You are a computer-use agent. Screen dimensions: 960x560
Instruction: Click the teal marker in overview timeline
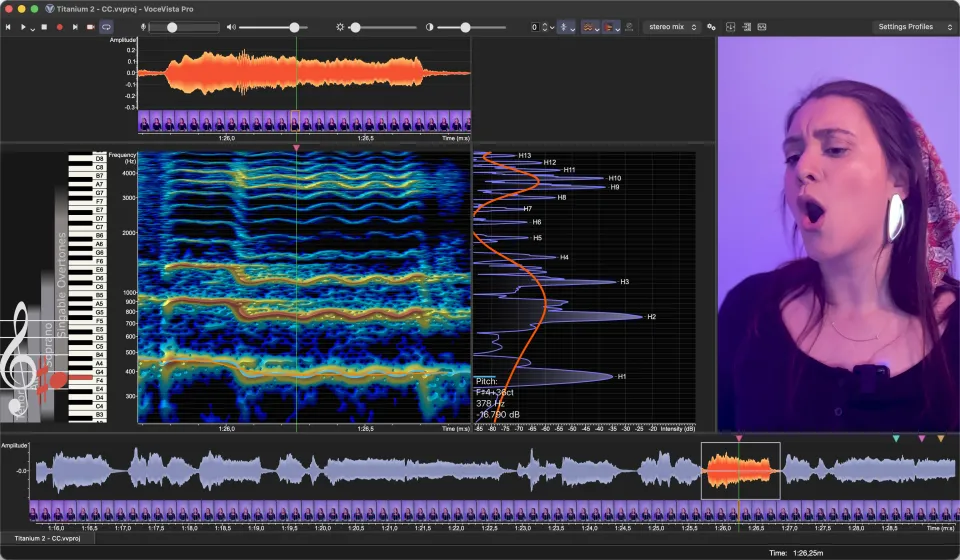coord(896,438)
